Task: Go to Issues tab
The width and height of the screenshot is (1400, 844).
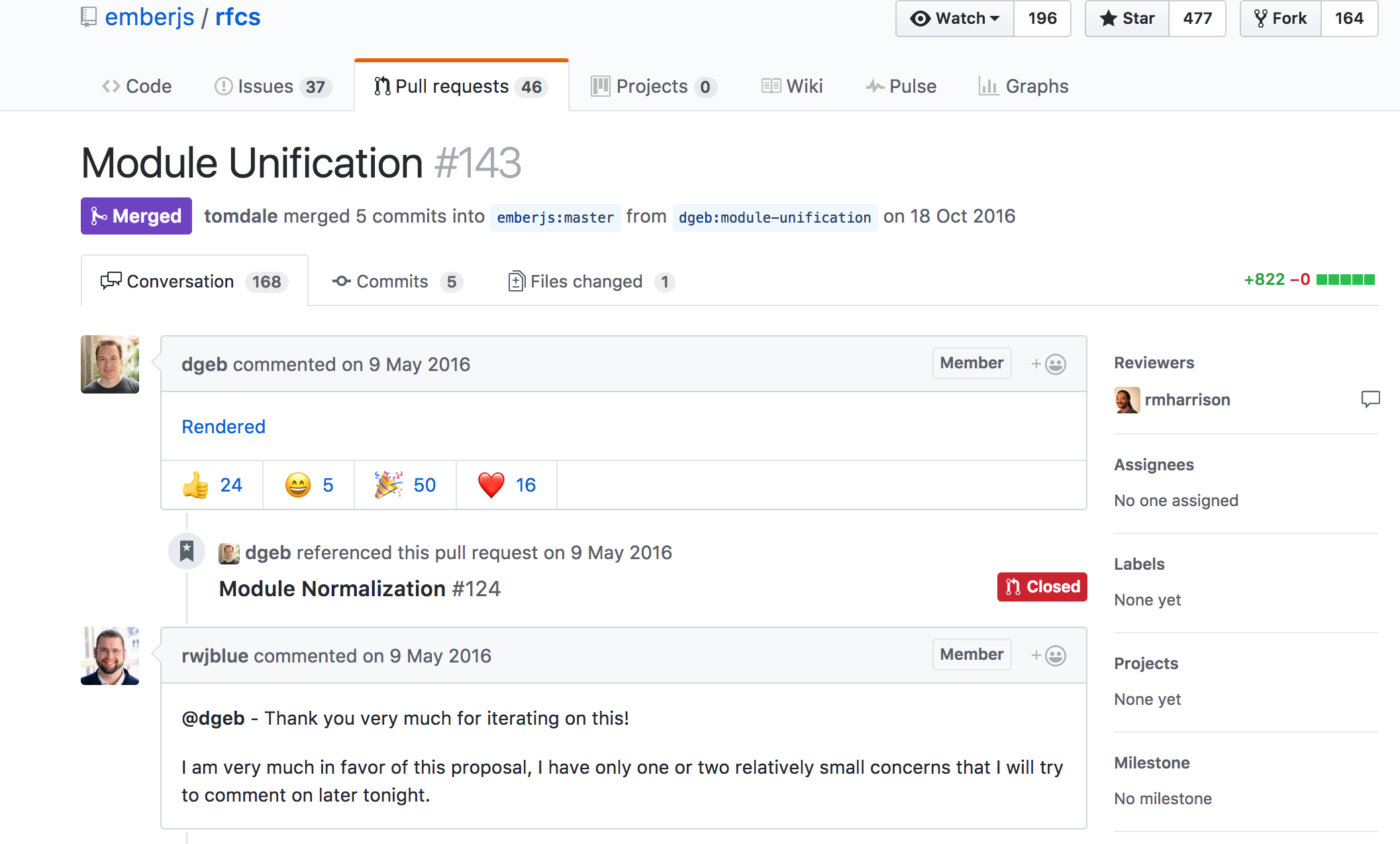Action: tap(272, 86)
